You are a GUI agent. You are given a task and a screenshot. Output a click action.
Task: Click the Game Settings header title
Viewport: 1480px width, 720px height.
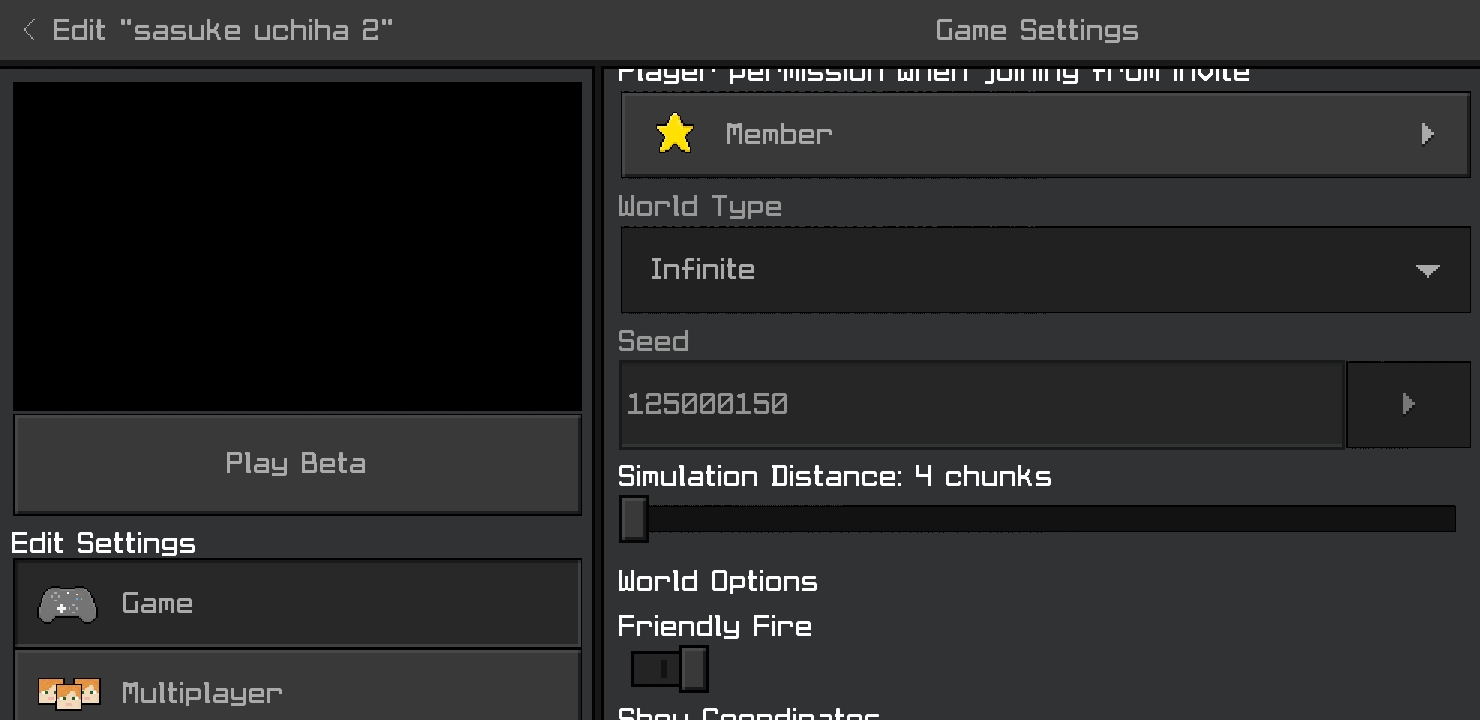[1037, 31]
